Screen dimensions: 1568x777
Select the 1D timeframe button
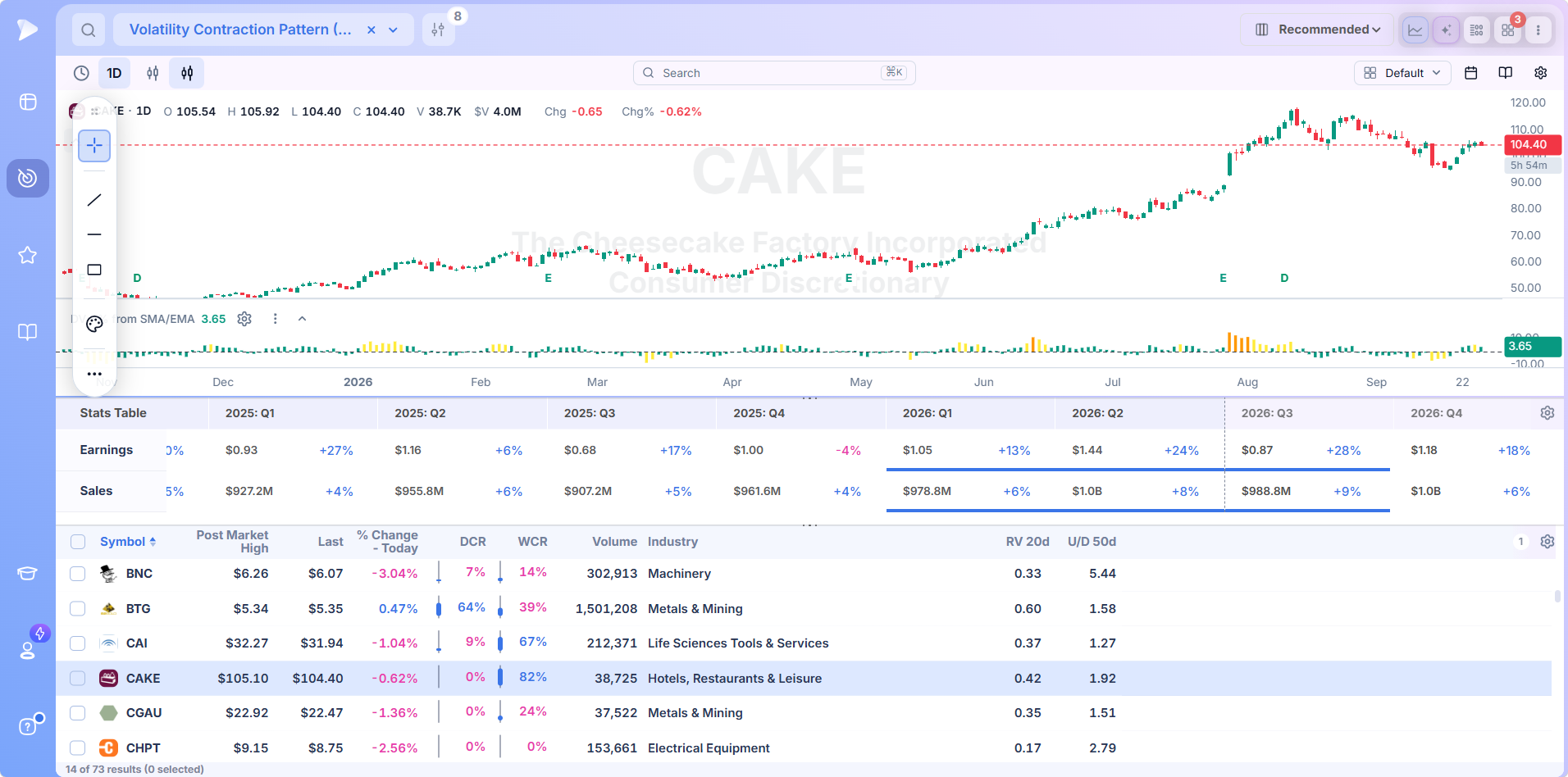click(114, 73)
